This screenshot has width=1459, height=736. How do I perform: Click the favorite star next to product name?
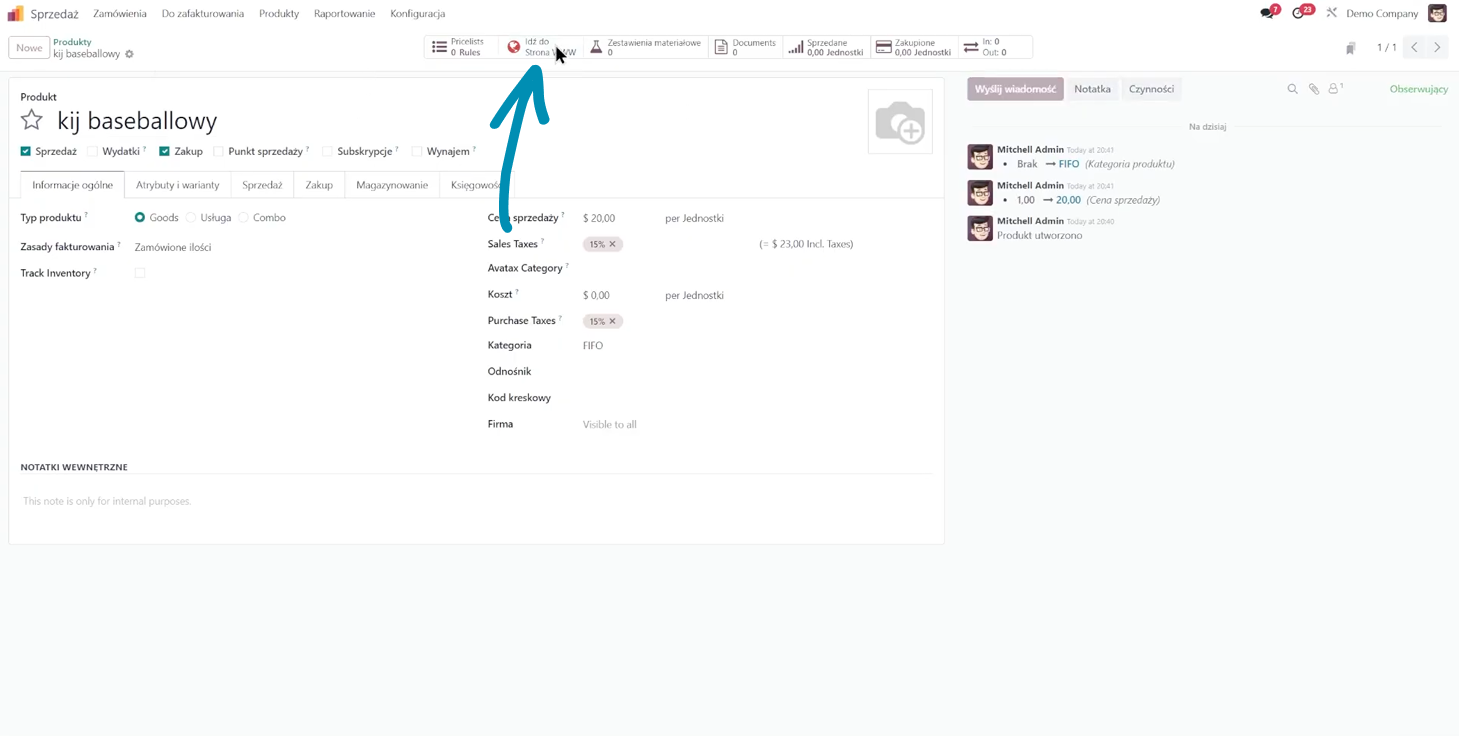tap(32, 121)
